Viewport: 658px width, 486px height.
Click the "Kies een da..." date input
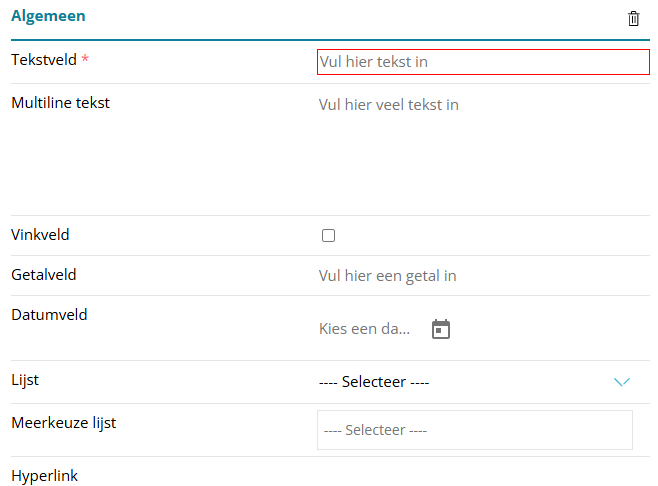[x=365, y=329]
